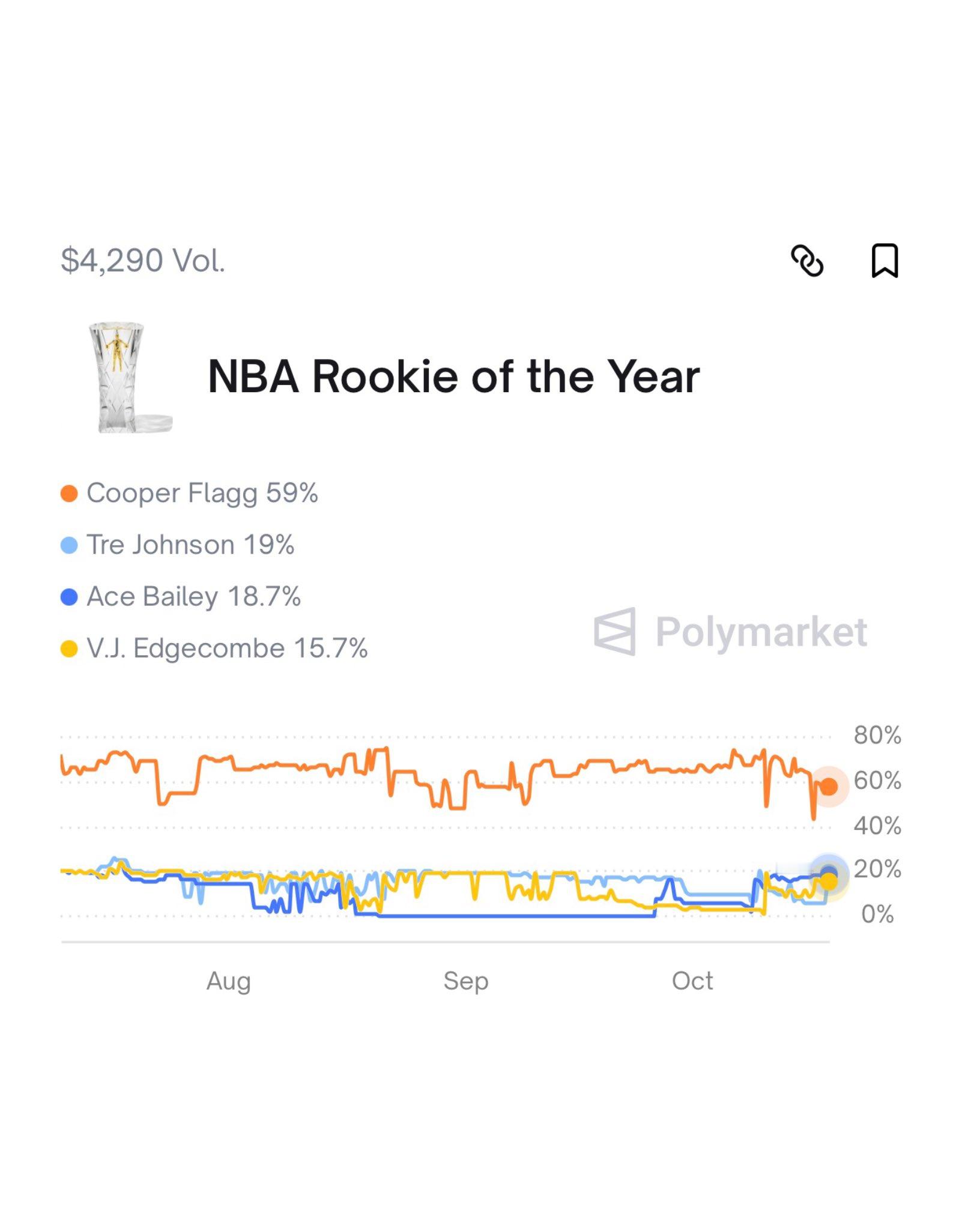This screenshot has height=1225, width=980.
Task: Select the Tre Johnson 19% label
Action: pyautogui.click(x=190, y=545)
